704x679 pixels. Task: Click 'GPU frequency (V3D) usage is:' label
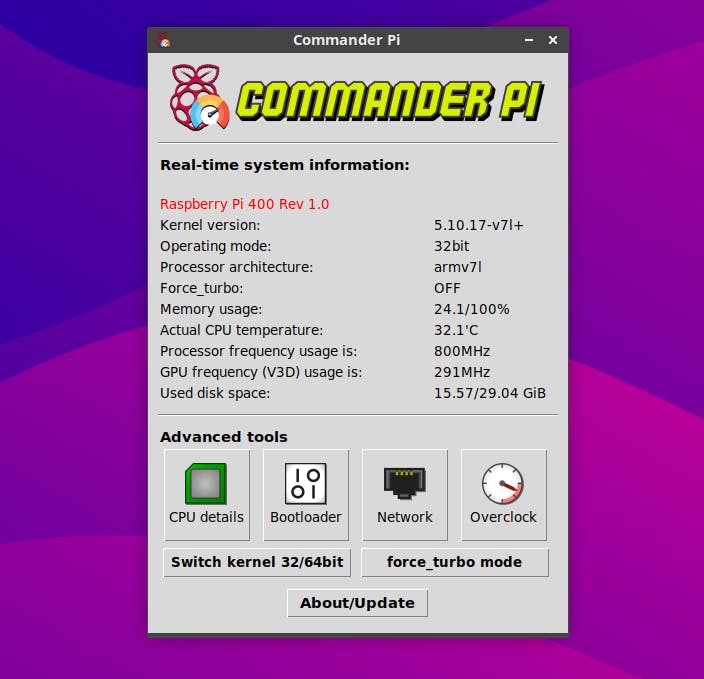tap(261, 372)
